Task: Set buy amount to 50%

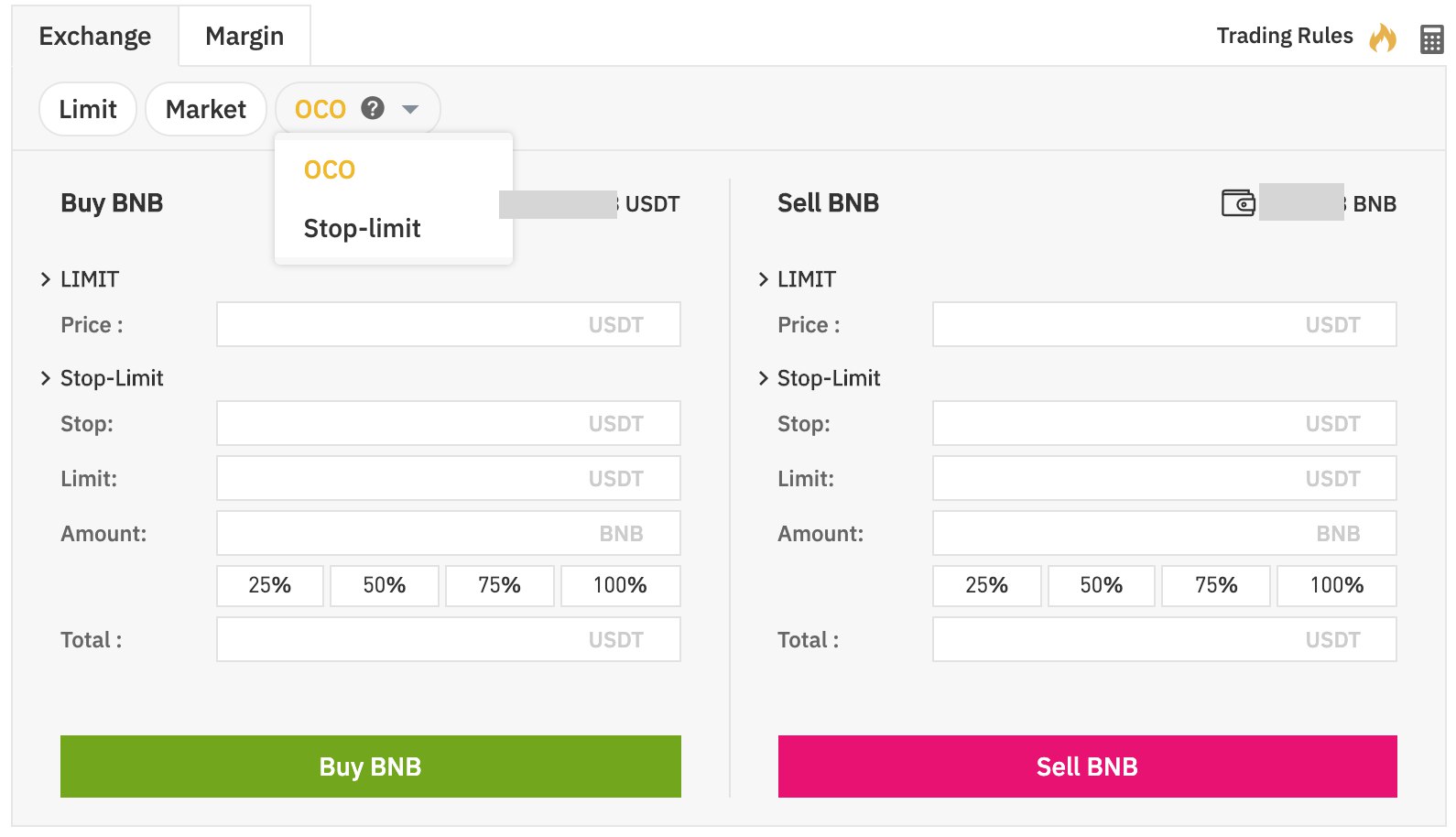Action: 385,585
